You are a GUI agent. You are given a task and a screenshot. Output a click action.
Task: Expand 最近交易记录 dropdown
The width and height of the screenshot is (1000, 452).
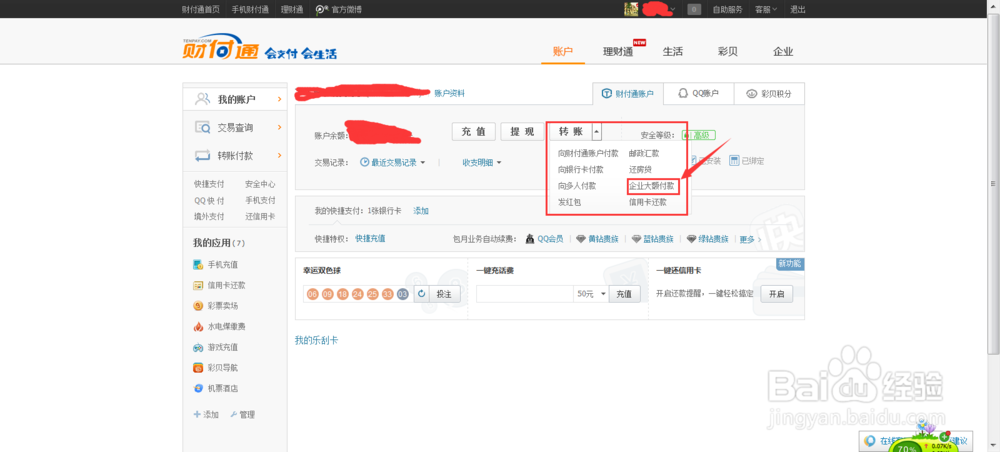[x=422, y=163]
